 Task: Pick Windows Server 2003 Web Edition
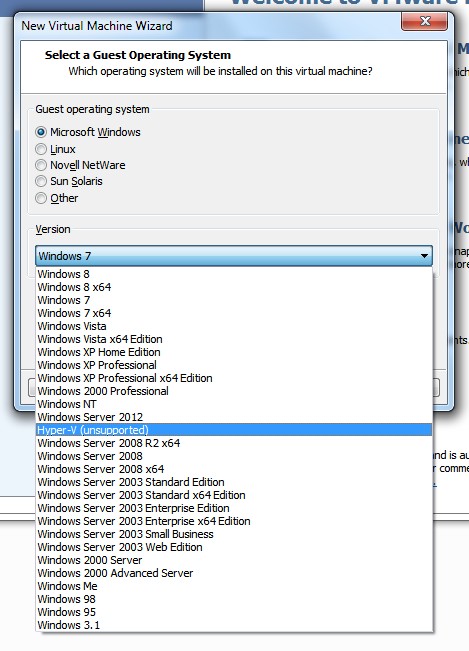pos(234,547)
